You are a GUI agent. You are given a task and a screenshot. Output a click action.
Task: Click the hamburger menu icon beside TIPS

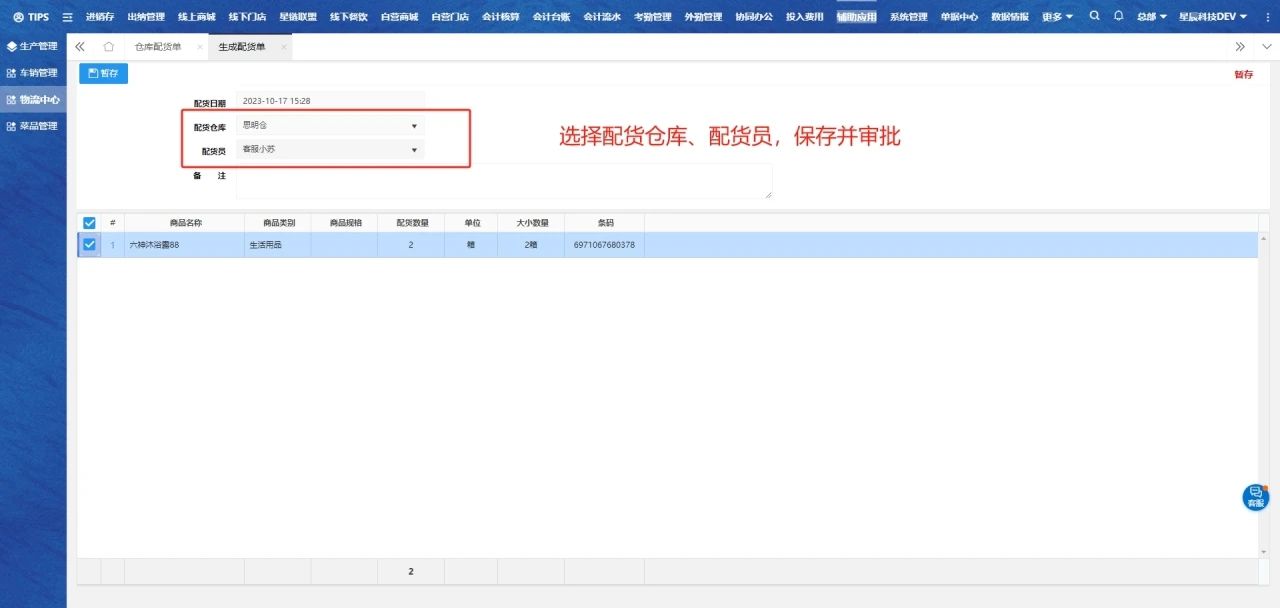click(x=67, y=17)
